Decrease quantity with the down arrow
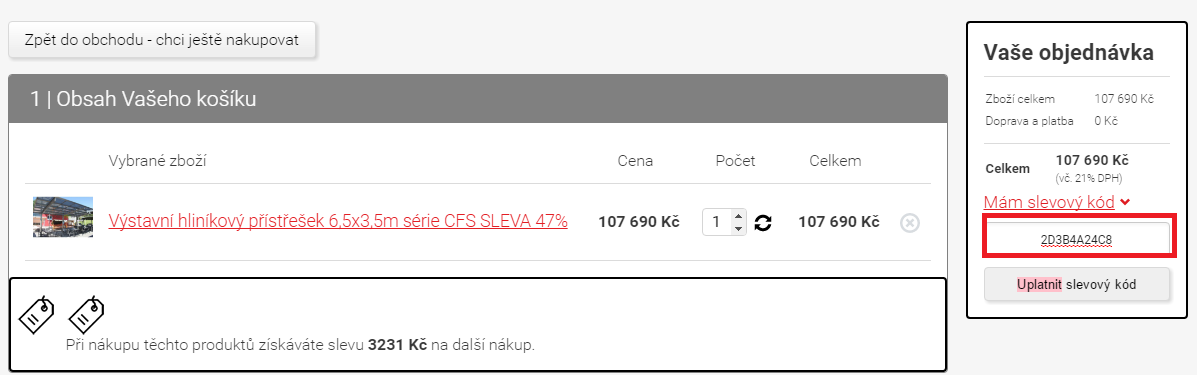1197x375 pixels. point(737,228)
